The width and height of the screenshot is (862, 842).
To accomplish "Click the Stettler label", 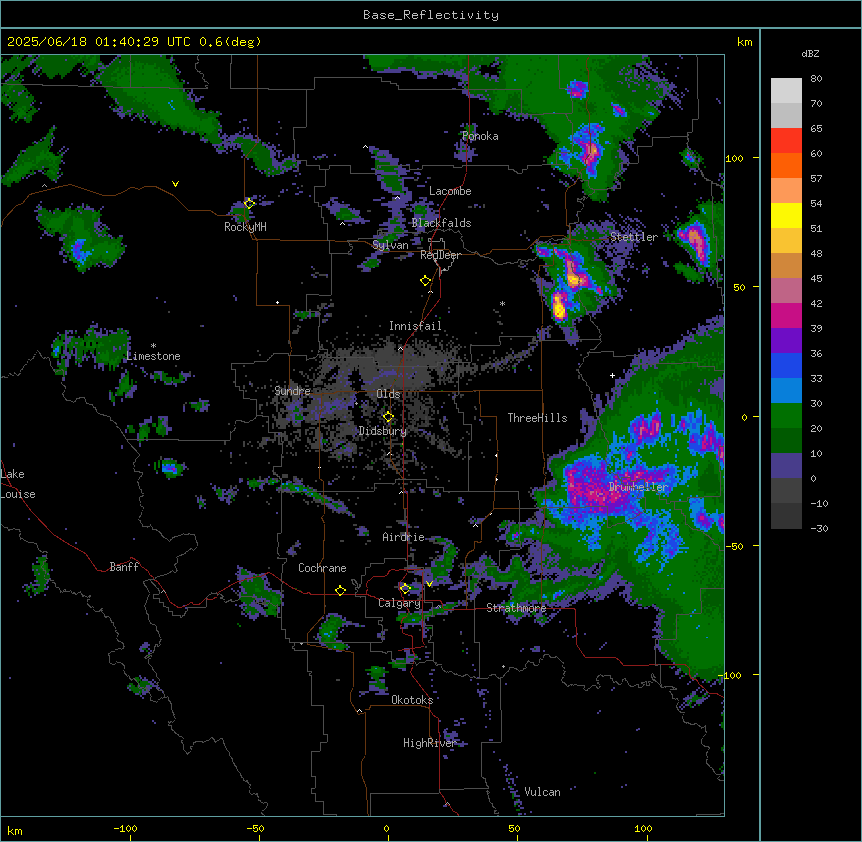I will (634, 237).
